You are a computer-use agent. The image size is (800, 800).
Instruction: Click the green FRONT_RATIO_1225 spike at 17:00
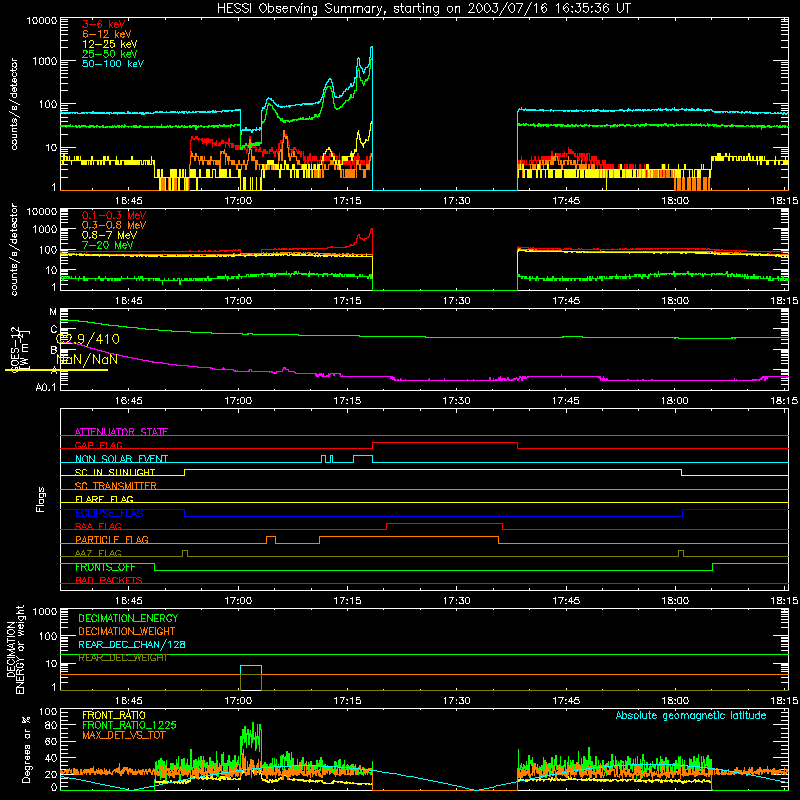251,735
